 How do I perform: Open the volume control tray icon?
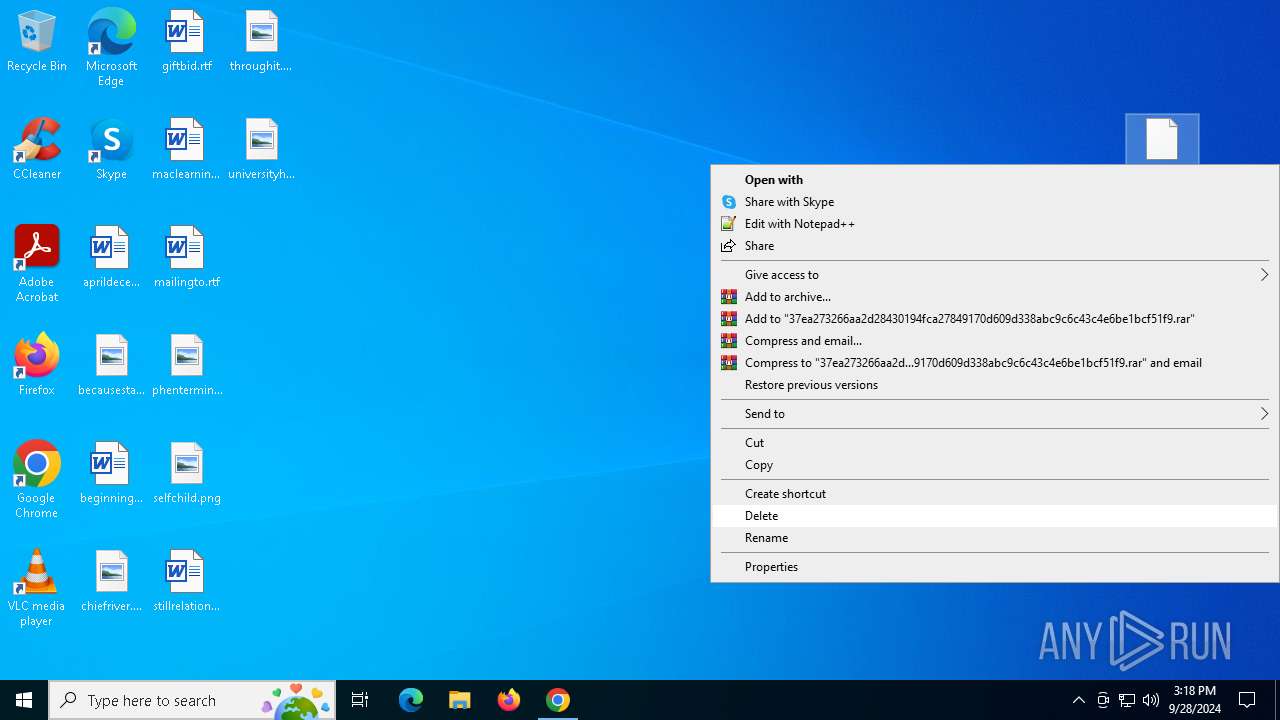click(1151, 700)
